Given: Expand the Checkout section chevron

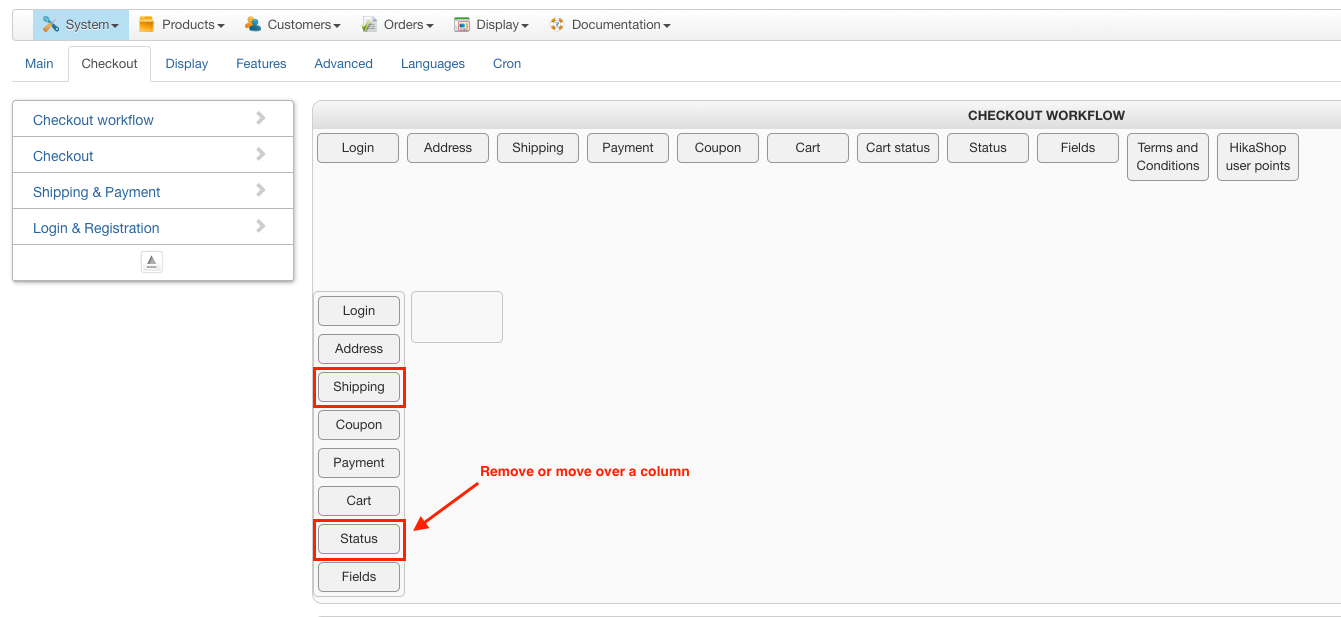Looking at the screenshot, I should 260,154.
